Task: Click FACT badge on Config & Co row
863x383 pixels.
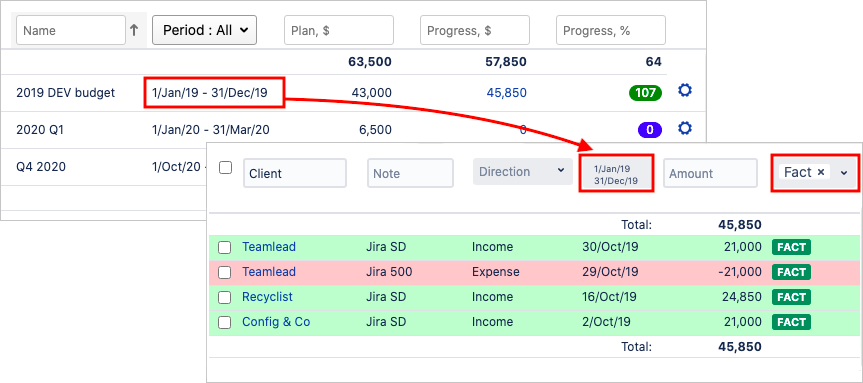Action: pyautogui.click(x=791, y=322)
